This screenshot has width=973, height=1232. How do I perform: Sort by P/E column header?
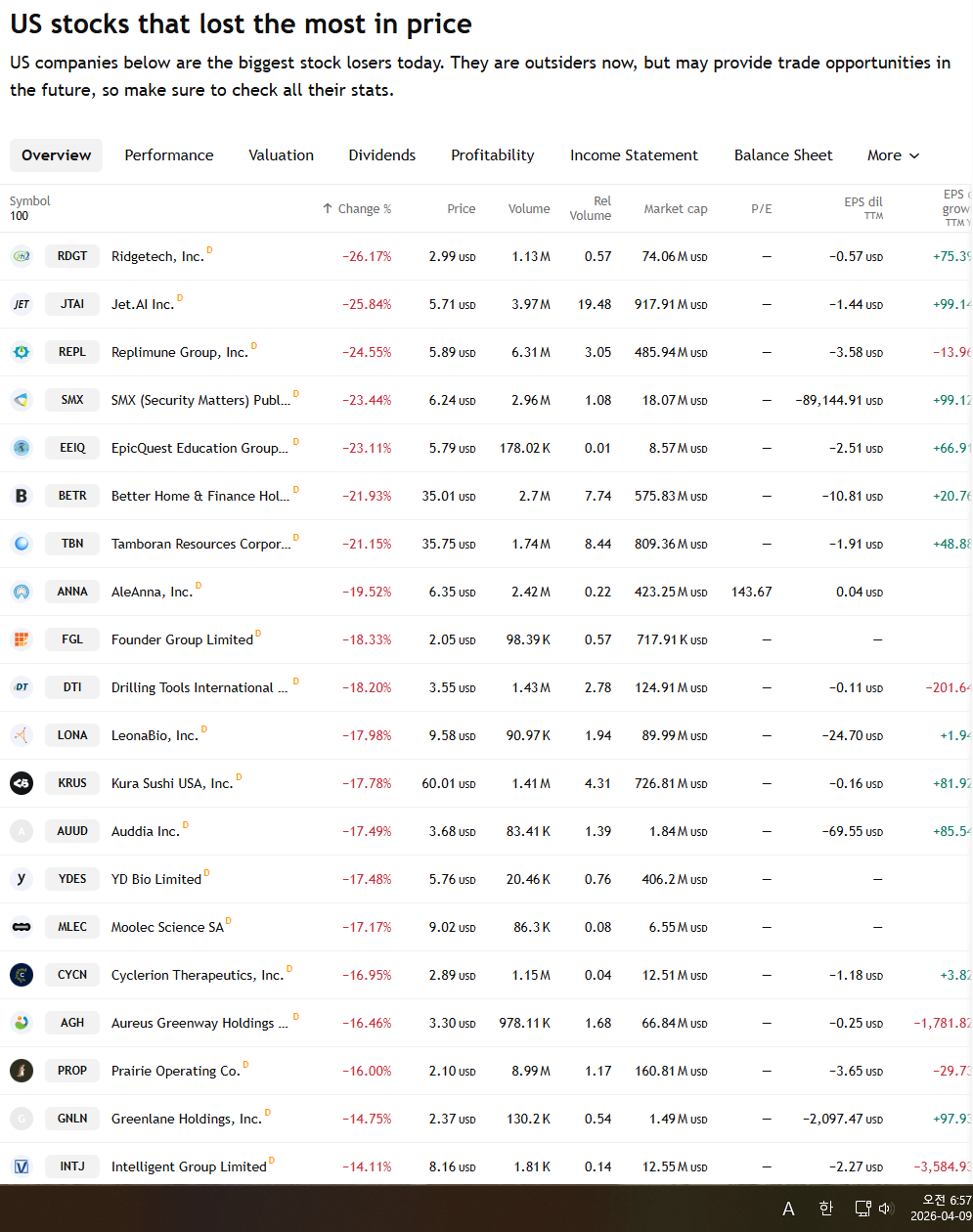(761, 208)
